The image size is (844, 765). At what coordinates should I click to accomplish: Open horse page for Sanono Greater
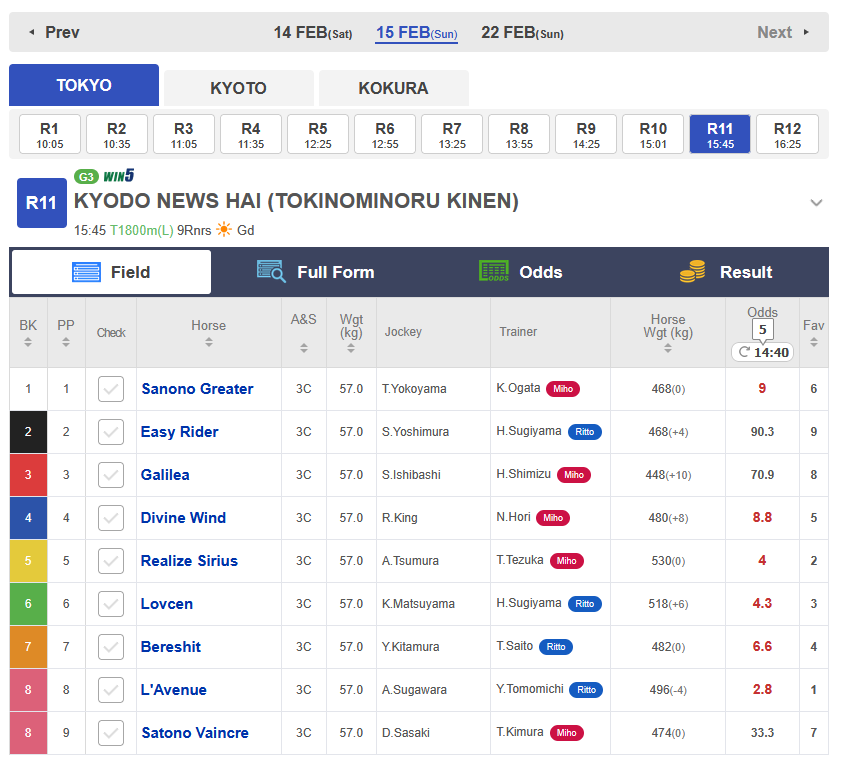pos(197,389)
